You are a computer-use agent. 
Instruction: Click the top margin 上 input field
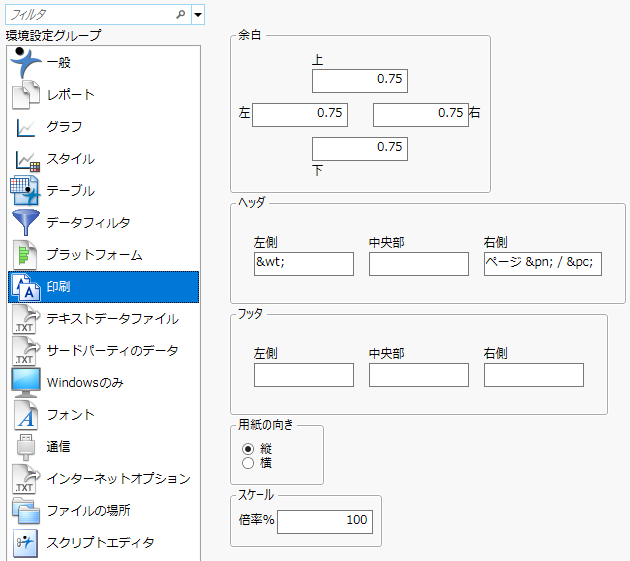pyautogui.click(x=360, y=80)
